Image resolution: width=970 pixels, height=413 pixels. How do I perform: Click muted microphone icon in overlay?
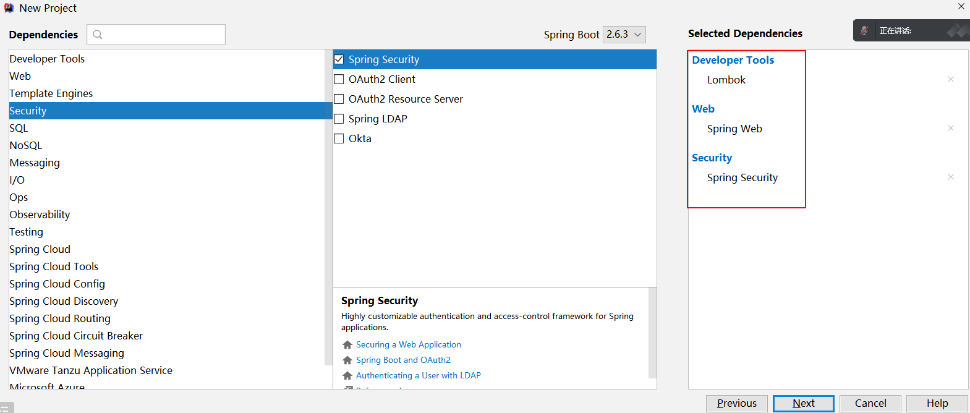coord(864,30)
